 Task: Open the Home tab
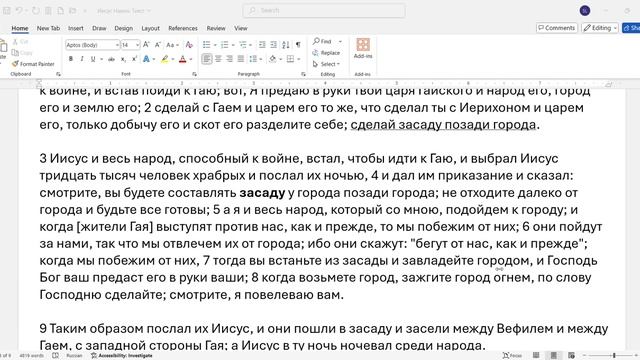(x=20, y=28)
